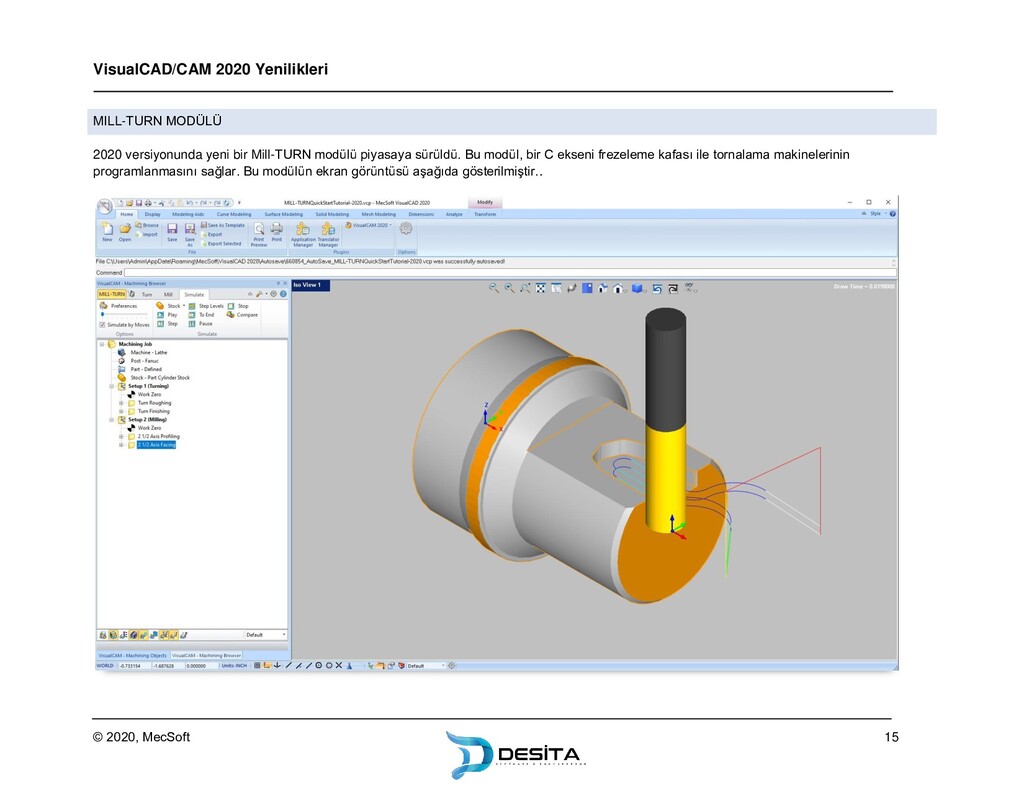Viewport: 1024px width, 791px height.
Task: Click the Options gear icon
Action: click(406, 229)
